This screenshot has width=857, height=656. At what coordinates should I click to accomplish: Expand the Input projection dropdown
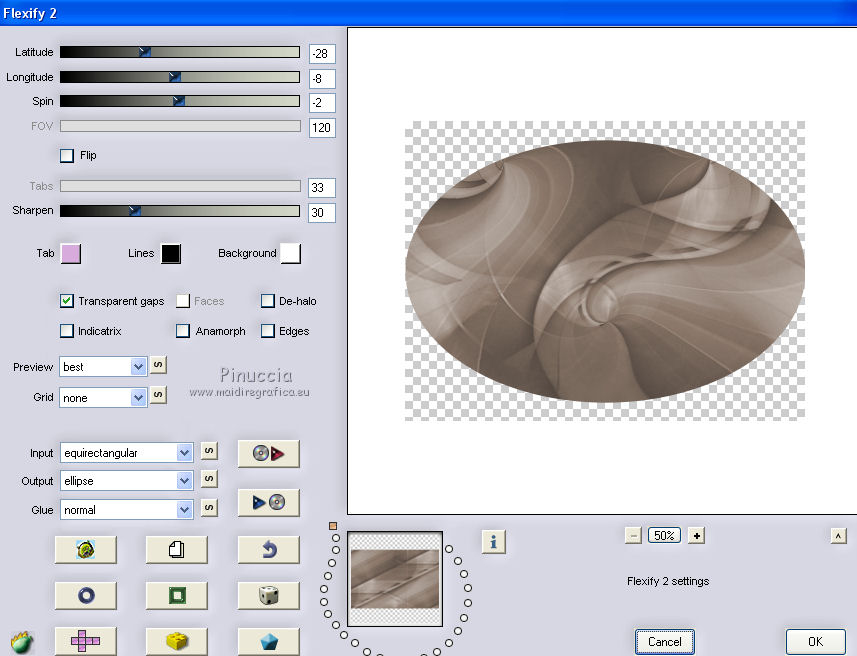click(x=126, y=453)
